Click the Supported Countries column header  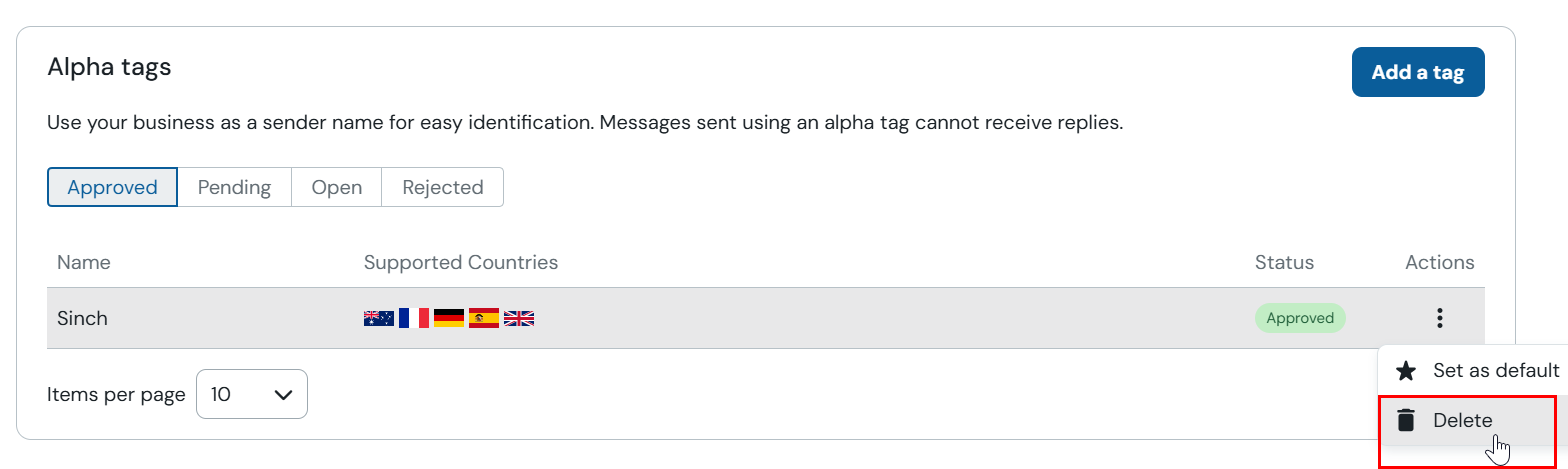(461, 262)
